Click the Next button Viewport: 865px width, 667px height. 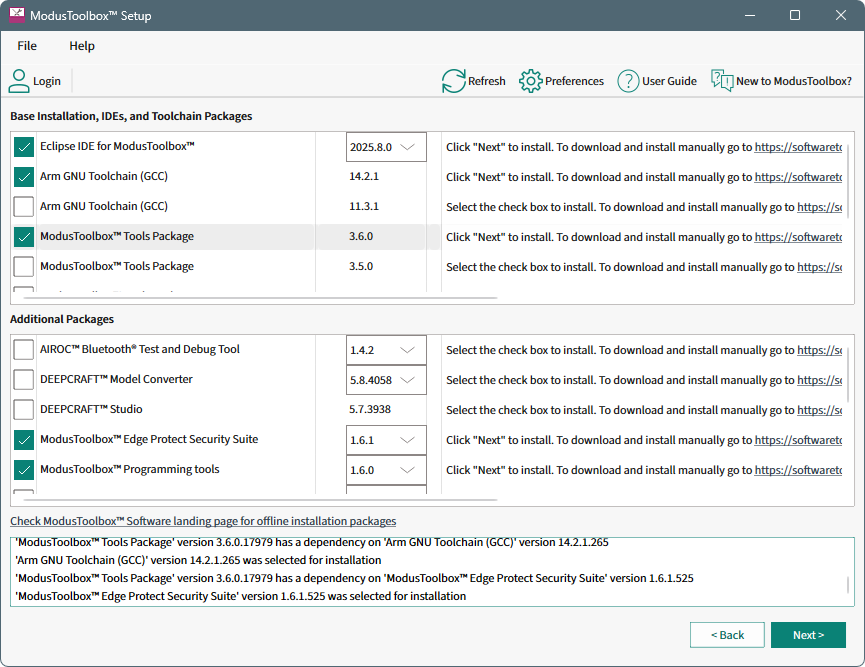[808, 635]
